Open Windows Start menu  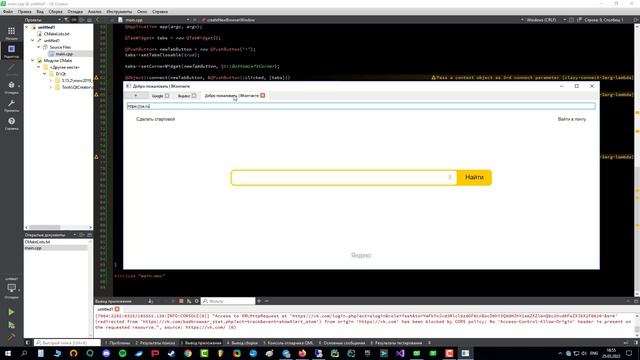[x=8, y=353]
